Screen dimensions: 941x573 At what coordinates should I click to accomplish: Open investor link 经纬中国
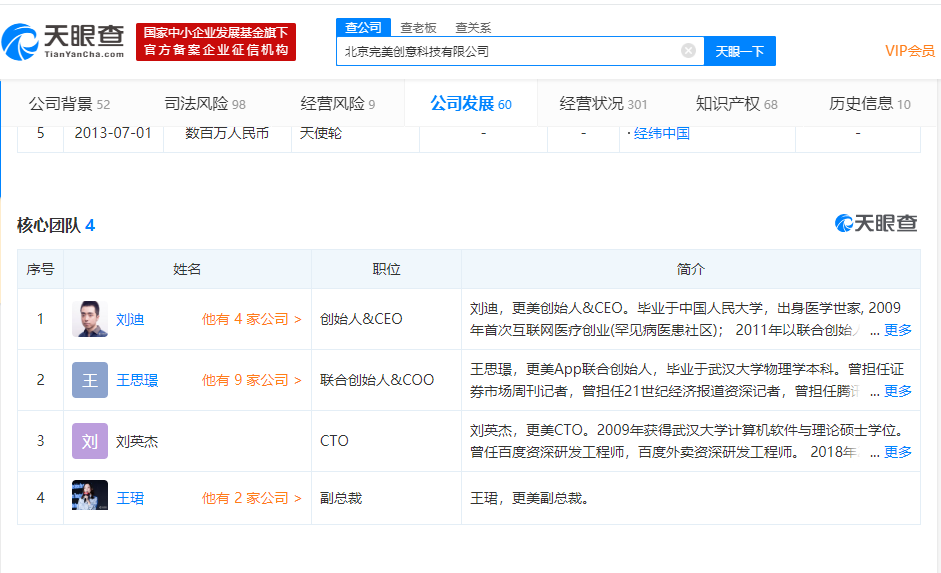click(x=661, y=133)
